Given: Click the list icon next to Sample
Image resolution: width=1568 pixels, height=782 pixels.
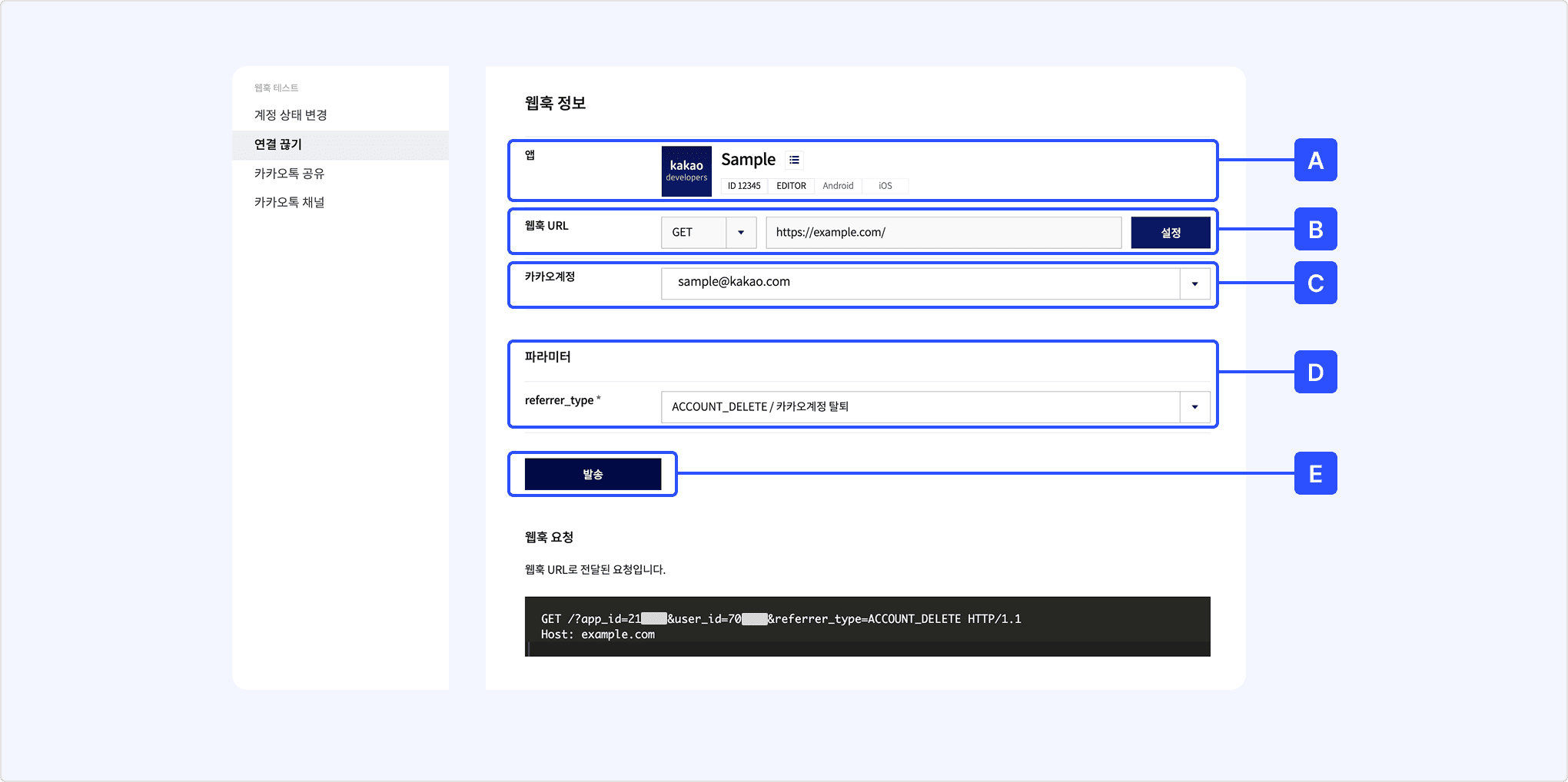Looking at the screenshot, I should [x=794, y=160].
